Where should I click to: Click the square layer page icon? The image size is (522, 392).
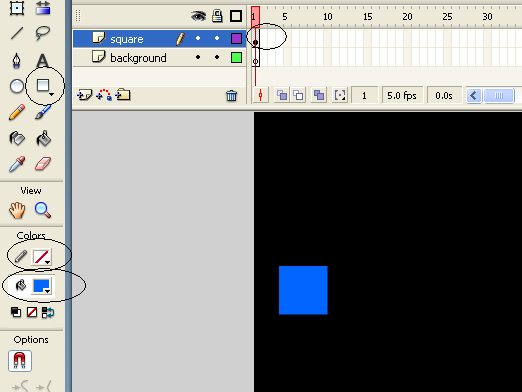click(x=99, y=38)
